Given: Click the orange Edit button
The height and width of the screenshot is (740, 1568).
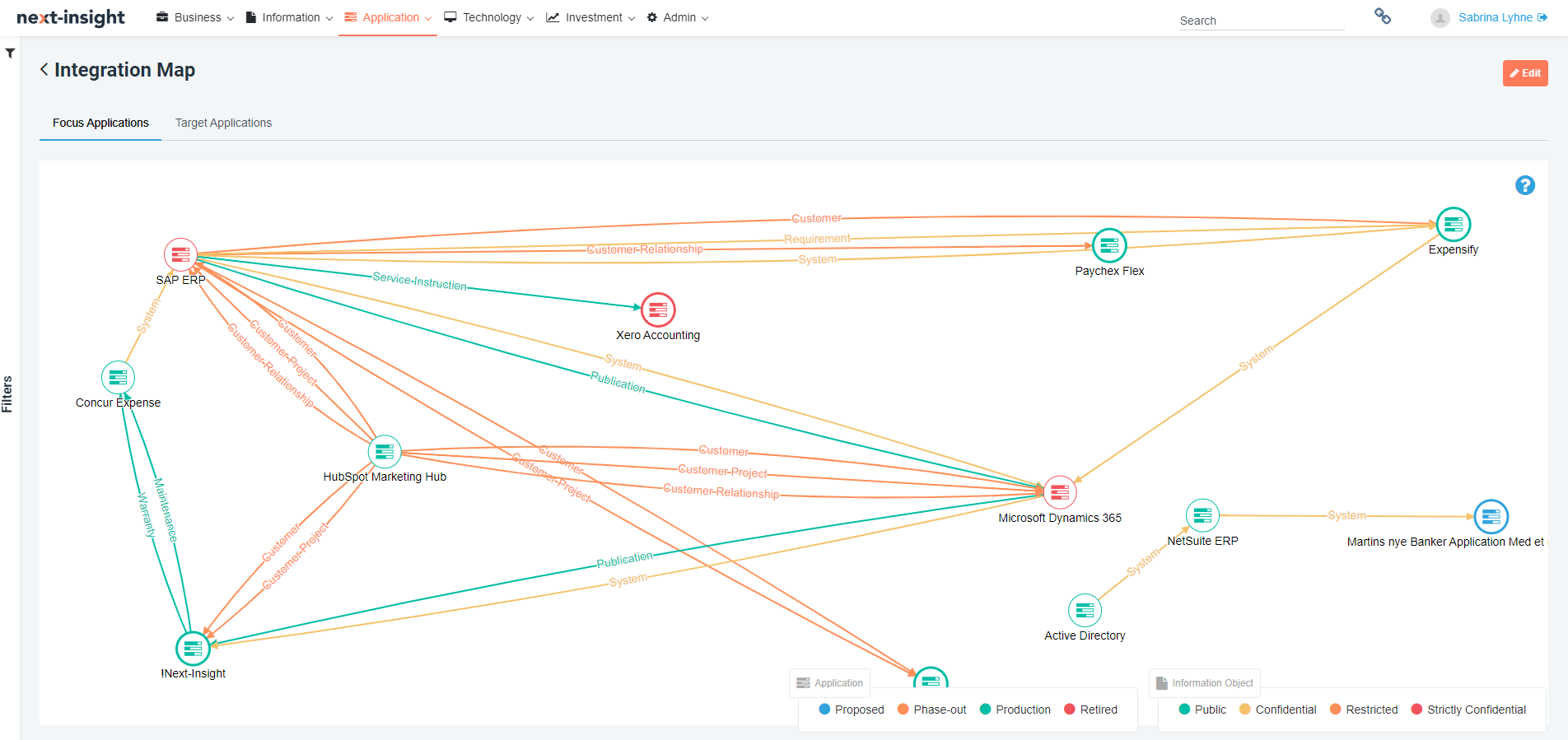Looking at the screenshot, I should point(1525,73).
